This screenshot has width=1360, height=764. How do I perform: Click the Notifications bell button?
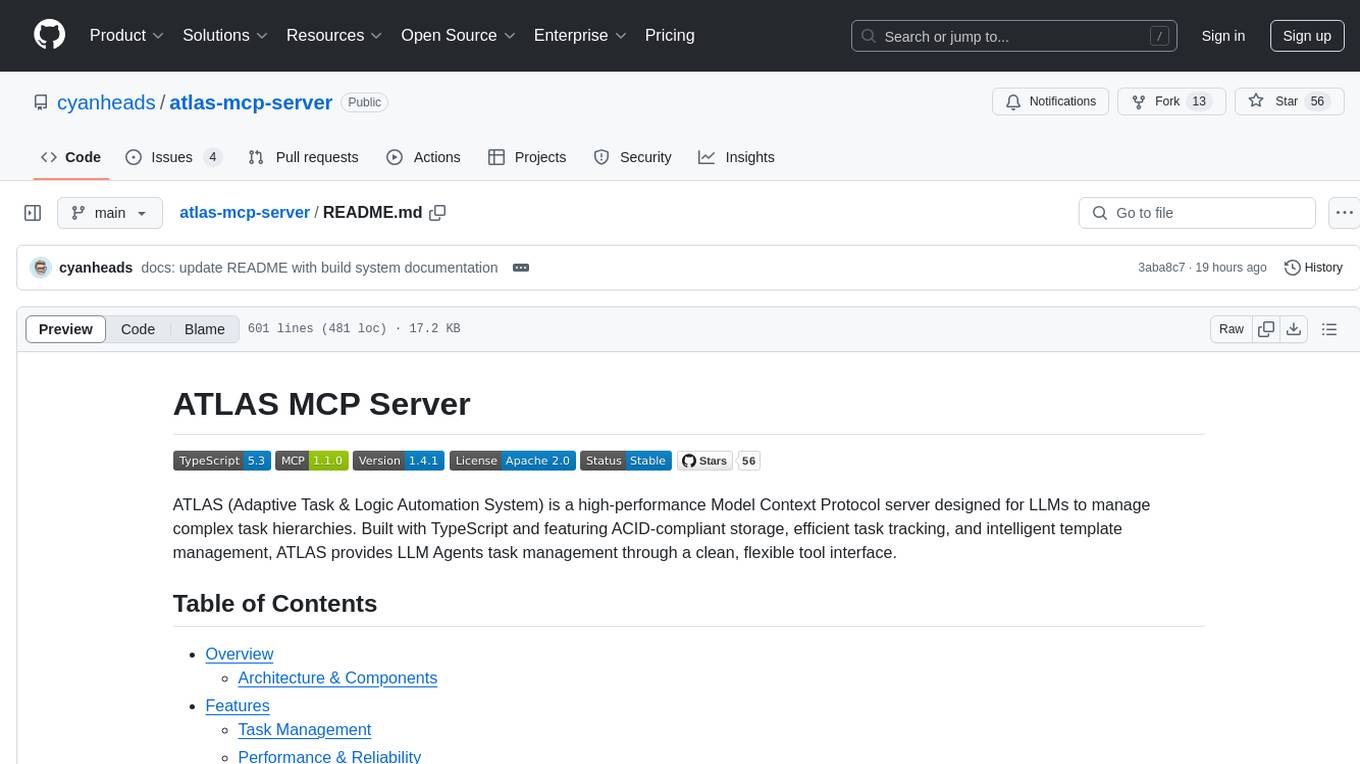pyautogui.click(x=1050, y=101)
